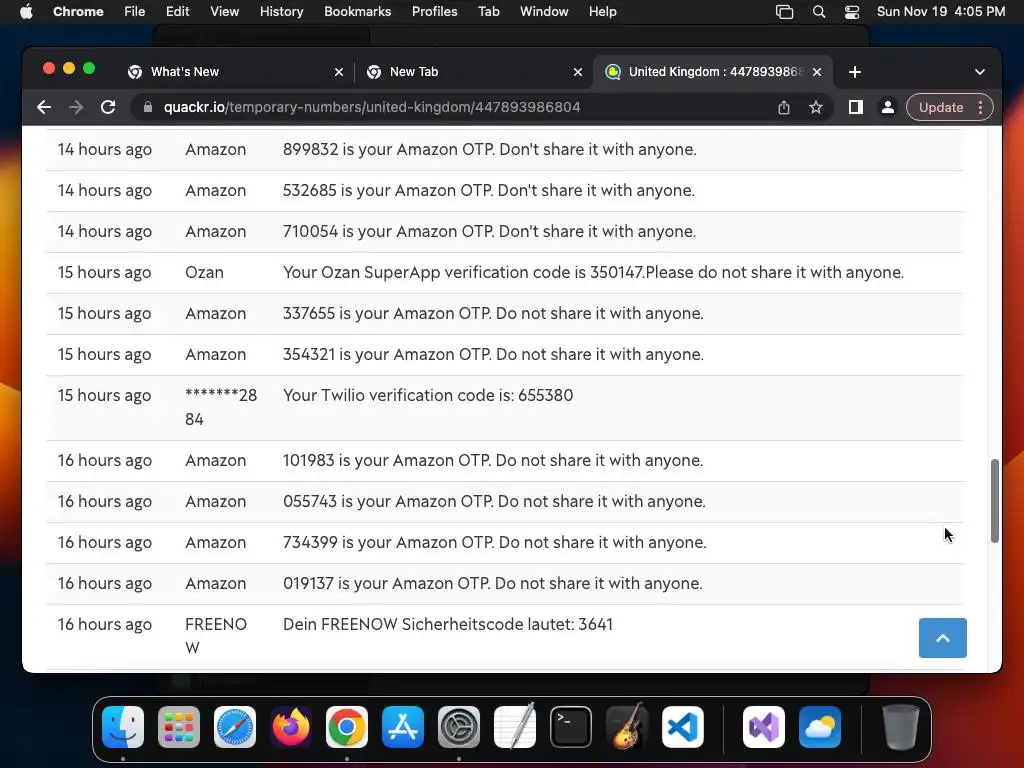
Task: Open TextEdit from the Dock
Action: click(515, 727)
